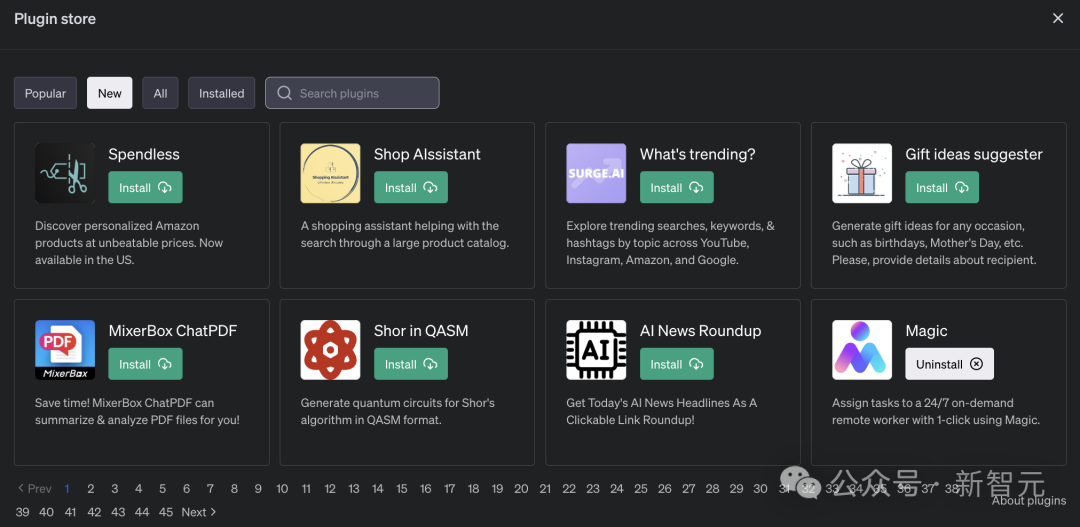1080x527 pixels.
Task: Go to page 39
Action: pyautogui.click(x=22, y=512)
